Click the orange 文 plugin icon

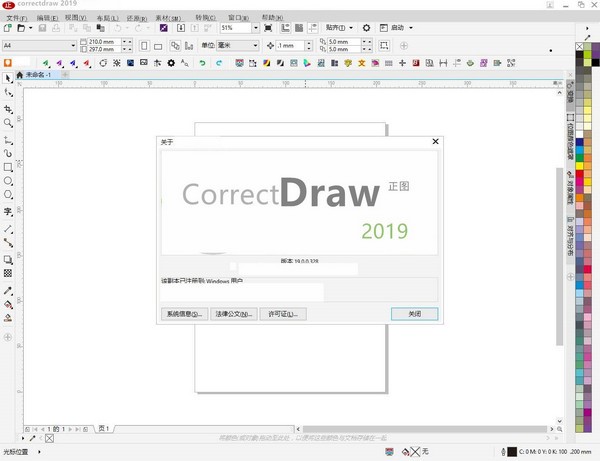362,63
